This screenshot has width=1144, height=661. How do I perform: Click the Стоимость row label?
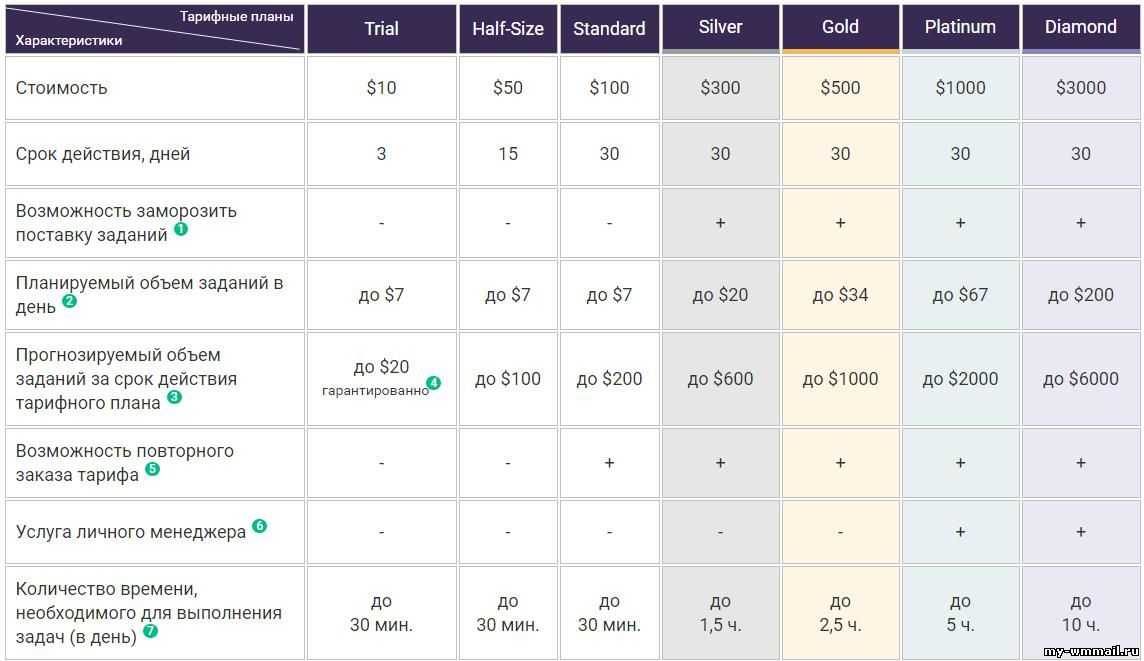coord(61,88)
